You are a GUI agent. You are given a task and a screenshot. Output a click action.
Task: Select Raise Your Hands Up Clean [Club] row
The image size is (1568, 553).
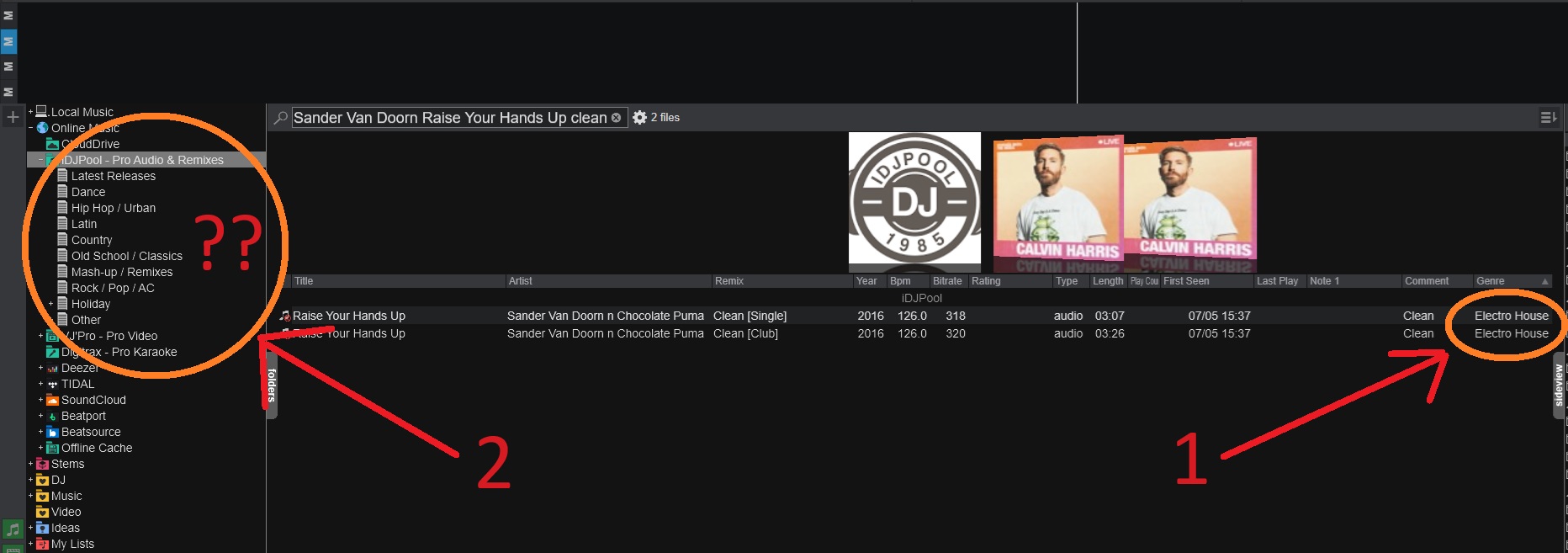pos(915,333)
